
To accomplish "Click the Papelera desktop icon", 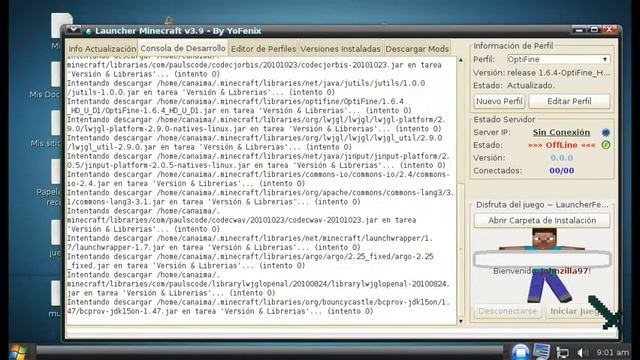I will coord(49,182).
